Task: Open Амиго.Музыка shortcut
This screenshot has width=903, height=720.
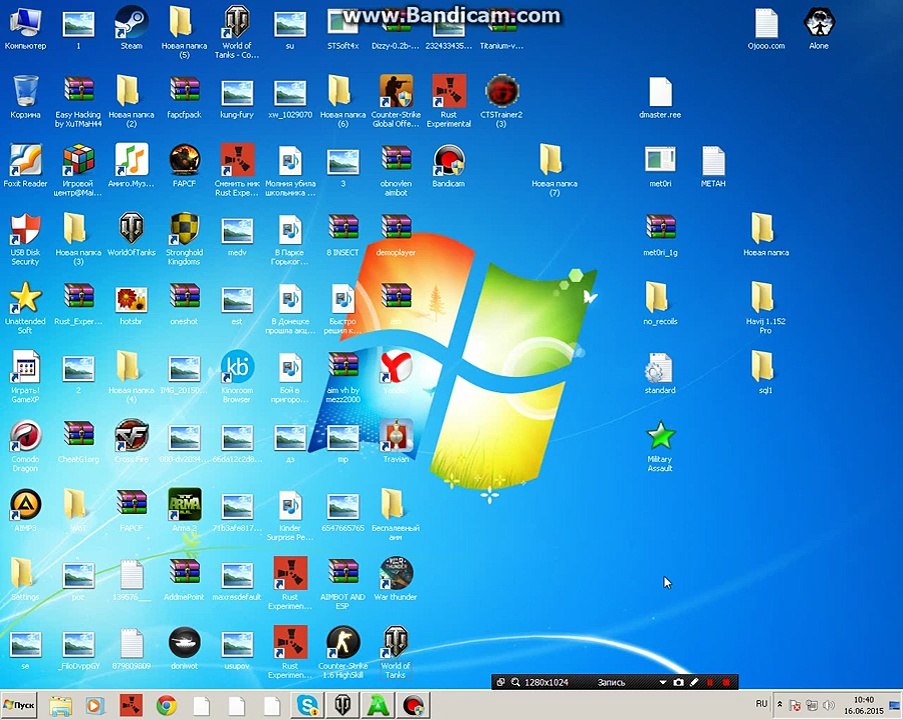Action: pos(131,166)
